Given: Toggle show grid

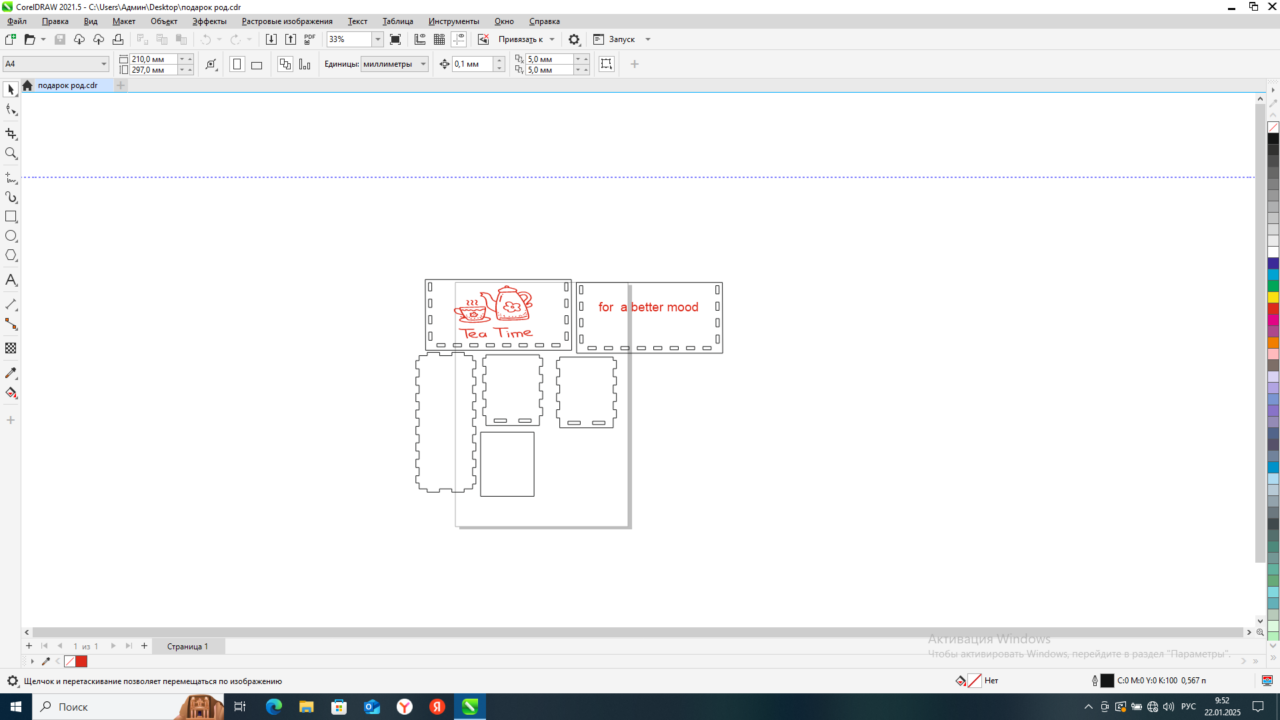Looking at the screenshot, I should [439, 39].
